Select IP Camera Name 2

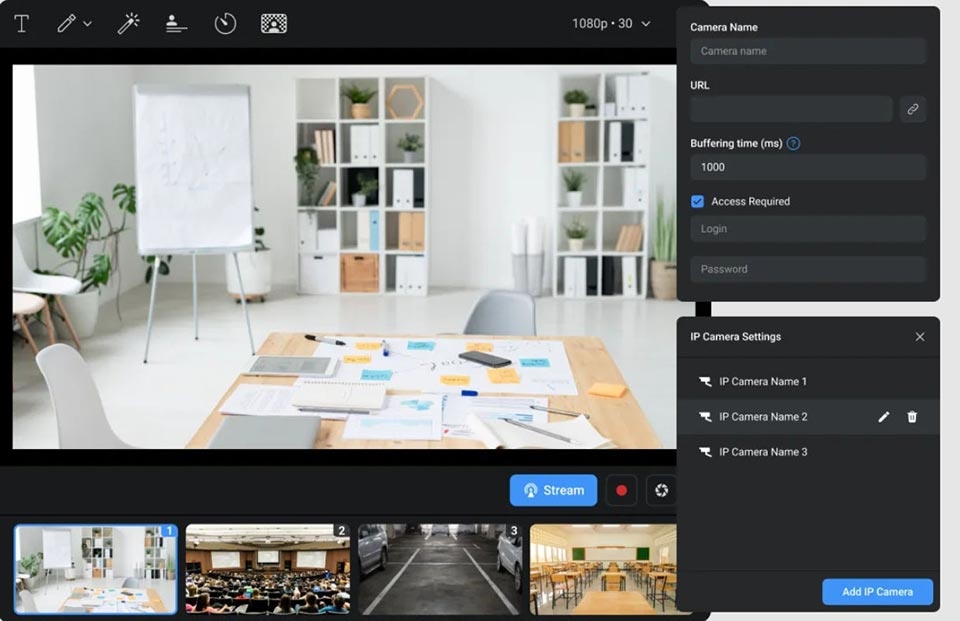808,417
